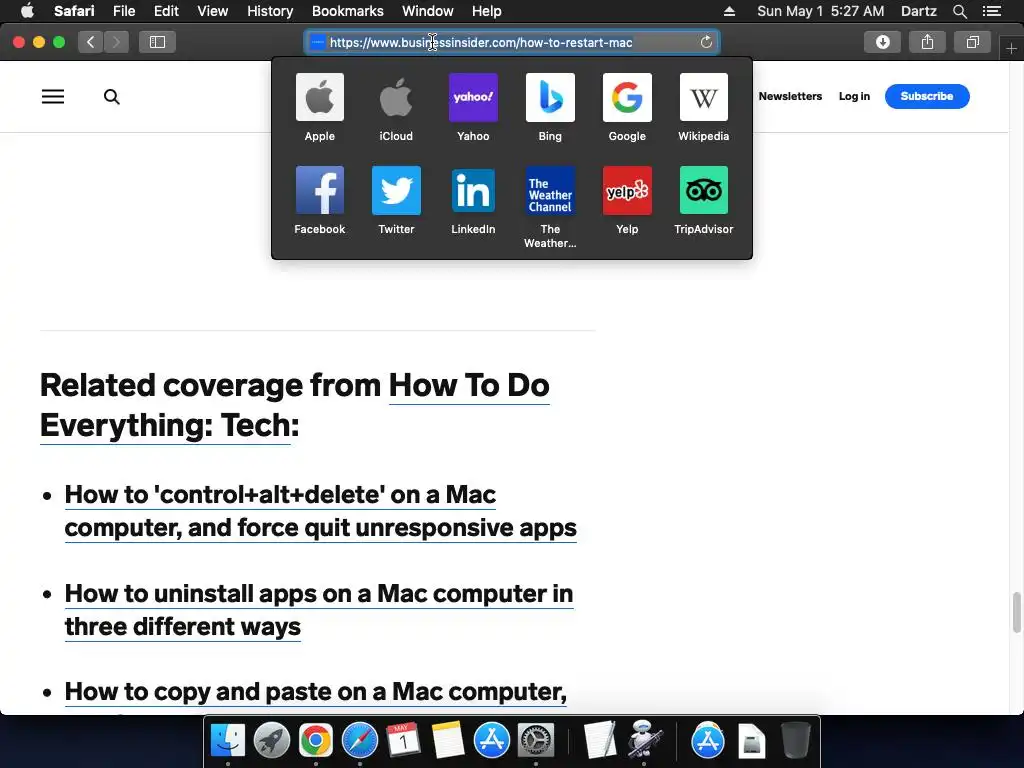Click the blue Subscribe button

coord(927,96)
